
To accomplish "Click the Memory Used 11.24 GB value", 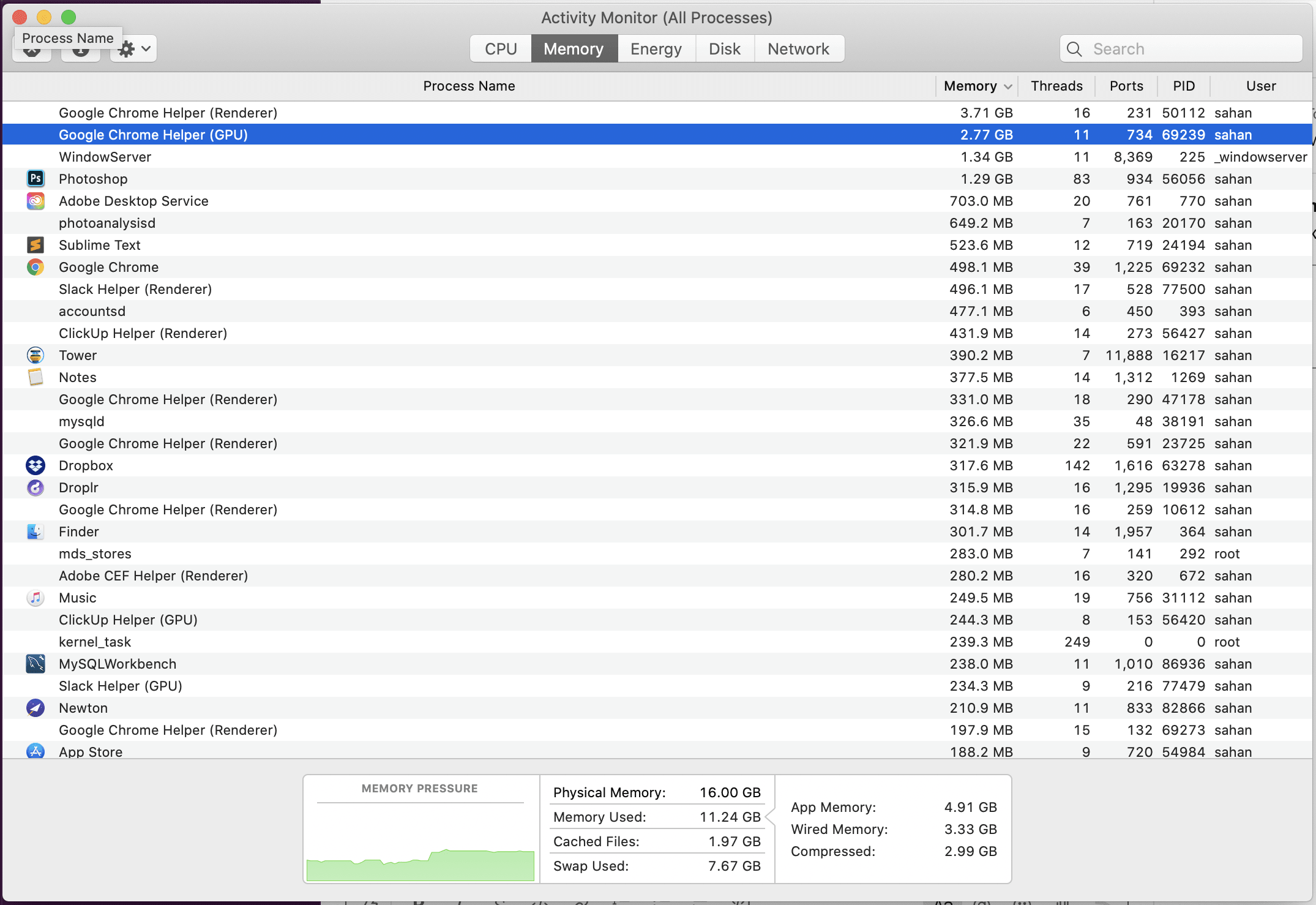I will 730,817.
